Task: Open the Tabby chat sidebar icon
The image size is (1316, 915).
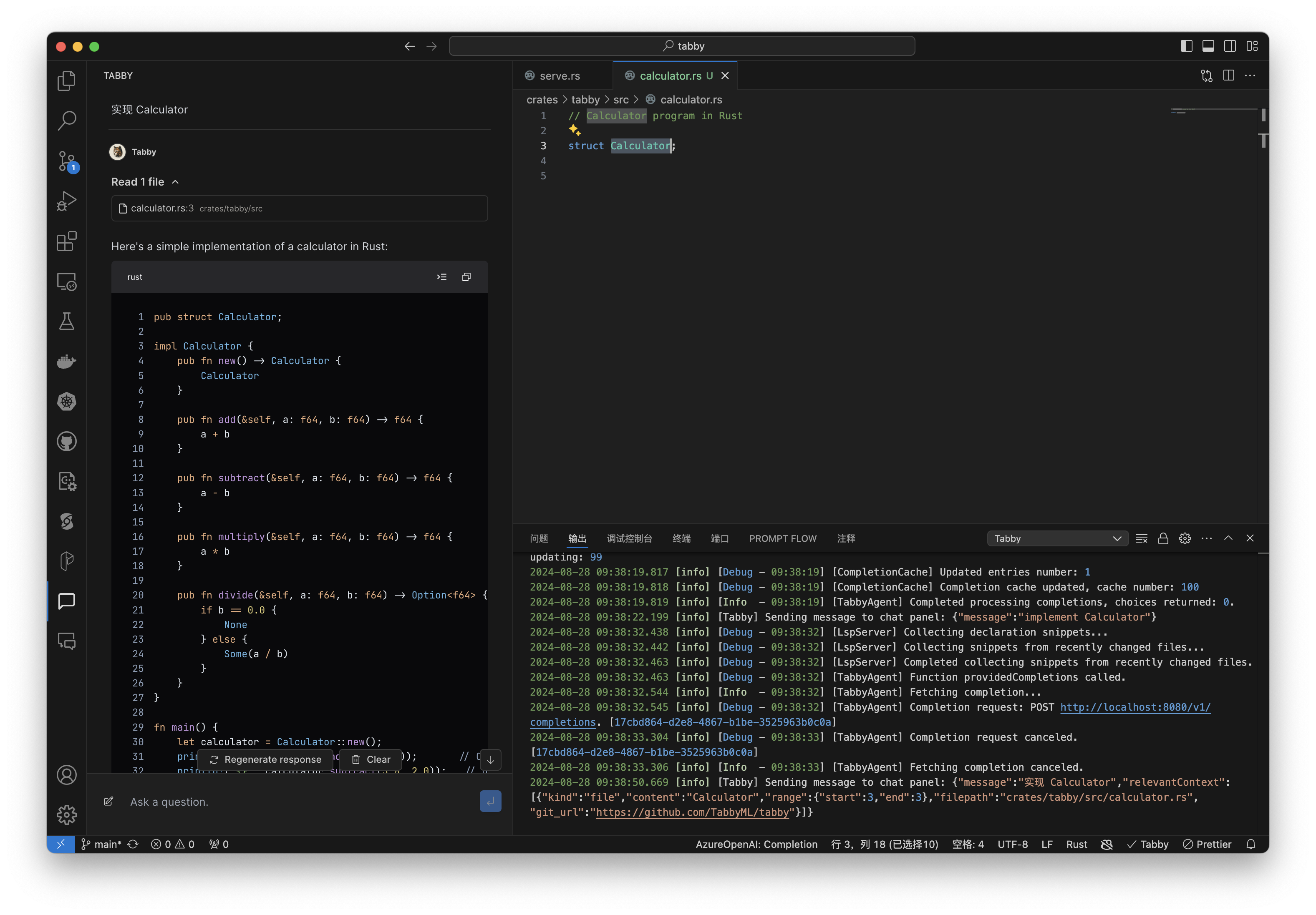Action: point(66,601)
